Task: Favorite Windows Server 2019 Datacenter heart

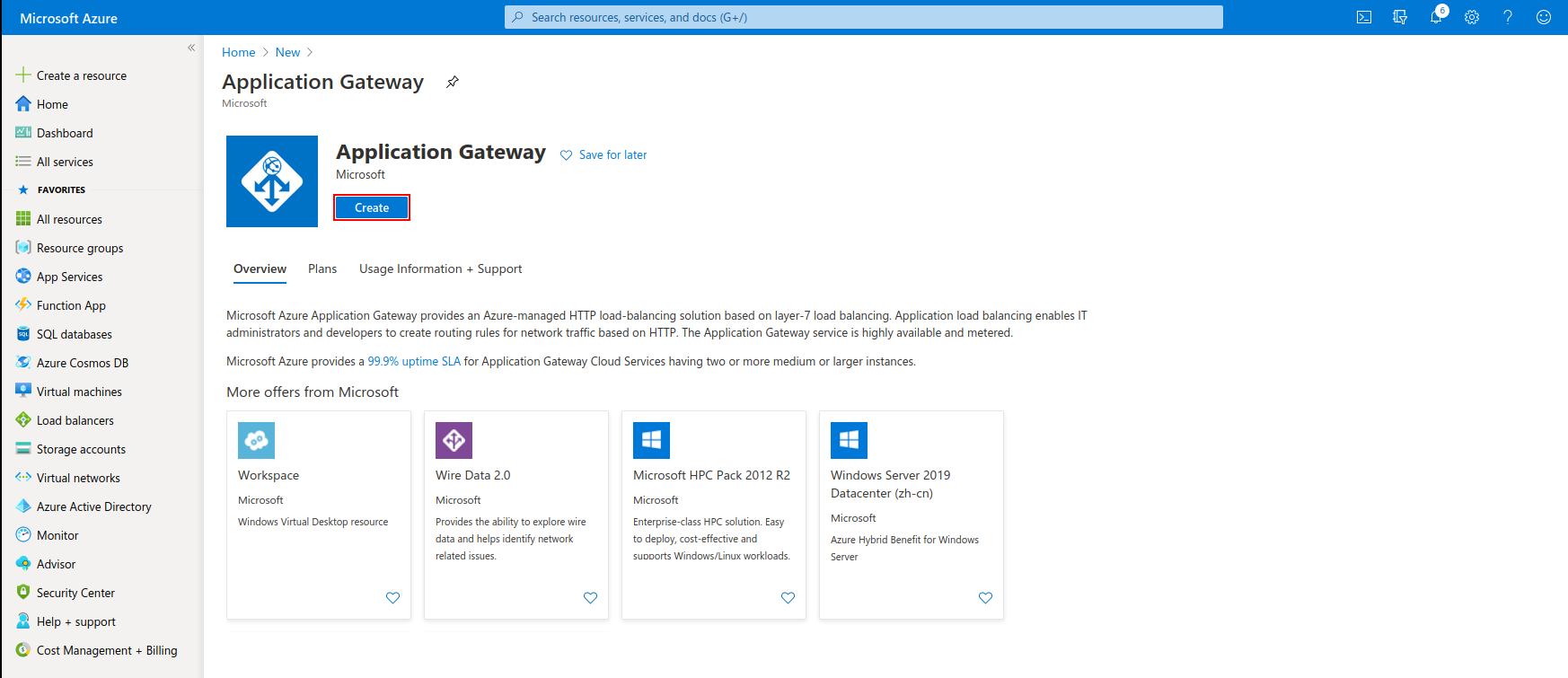Action: coord(985,598)
